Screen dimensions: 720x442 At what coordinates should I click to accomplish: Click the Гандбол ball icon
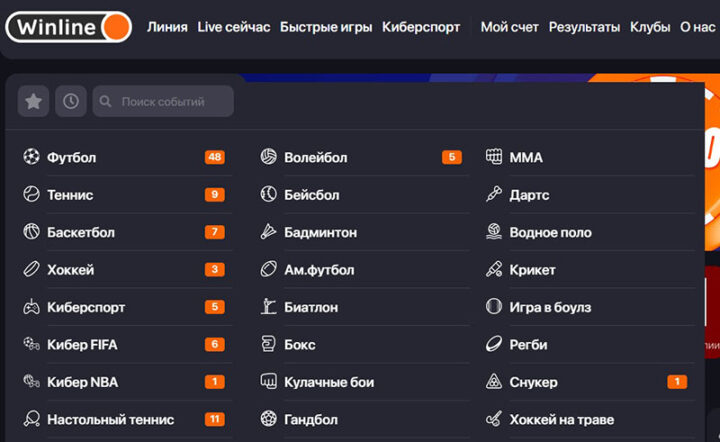point(269,419)
